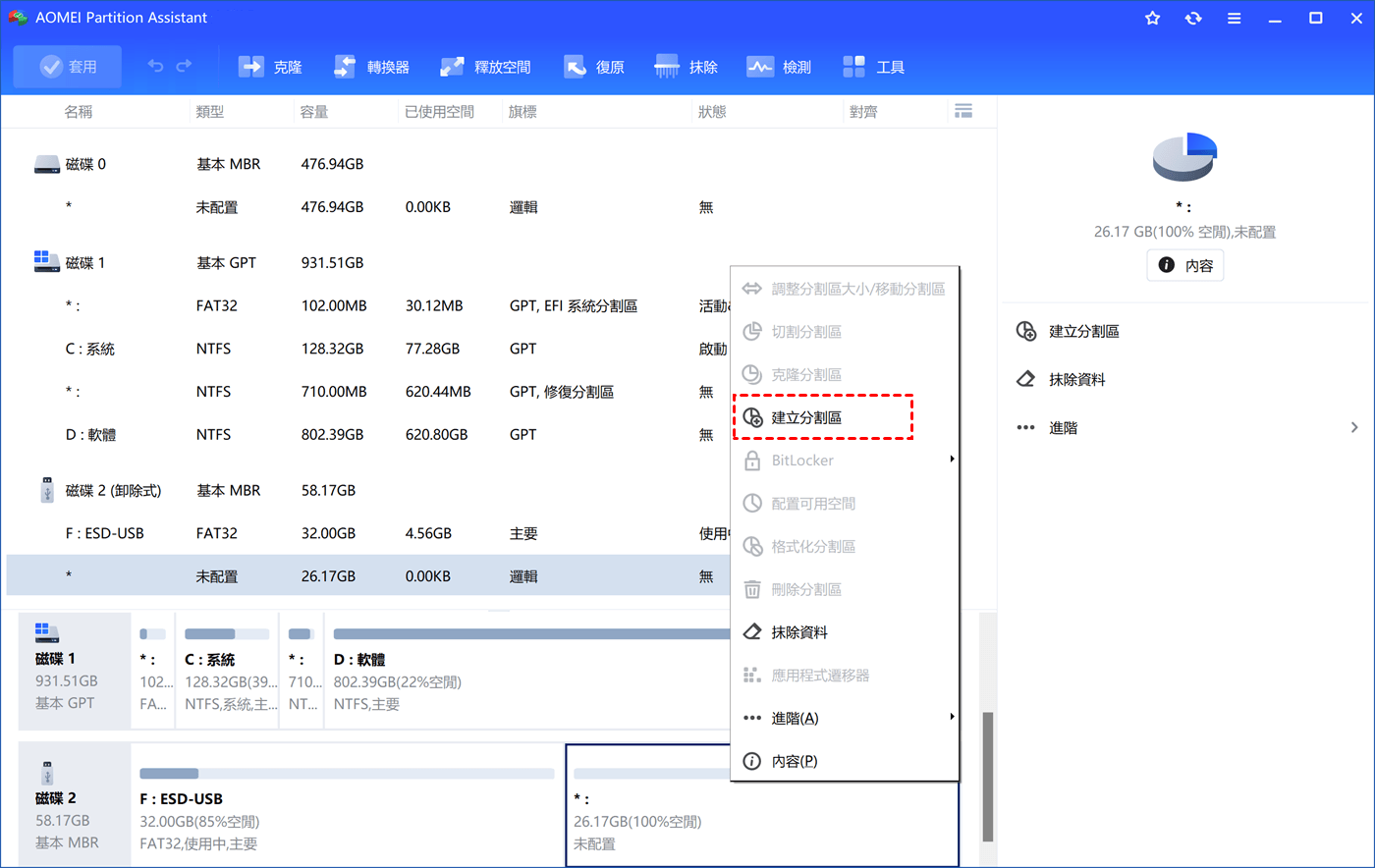1375x868 pixels.
Task: Select the C : 系統 block in disk map
Action: click(226, 671)
